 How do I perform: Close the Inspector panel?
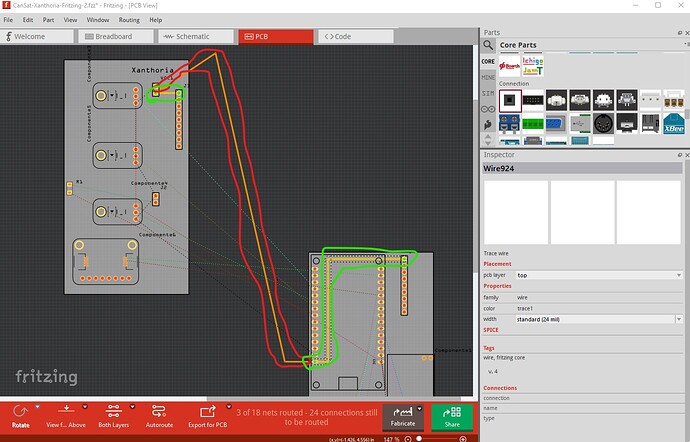687,155
